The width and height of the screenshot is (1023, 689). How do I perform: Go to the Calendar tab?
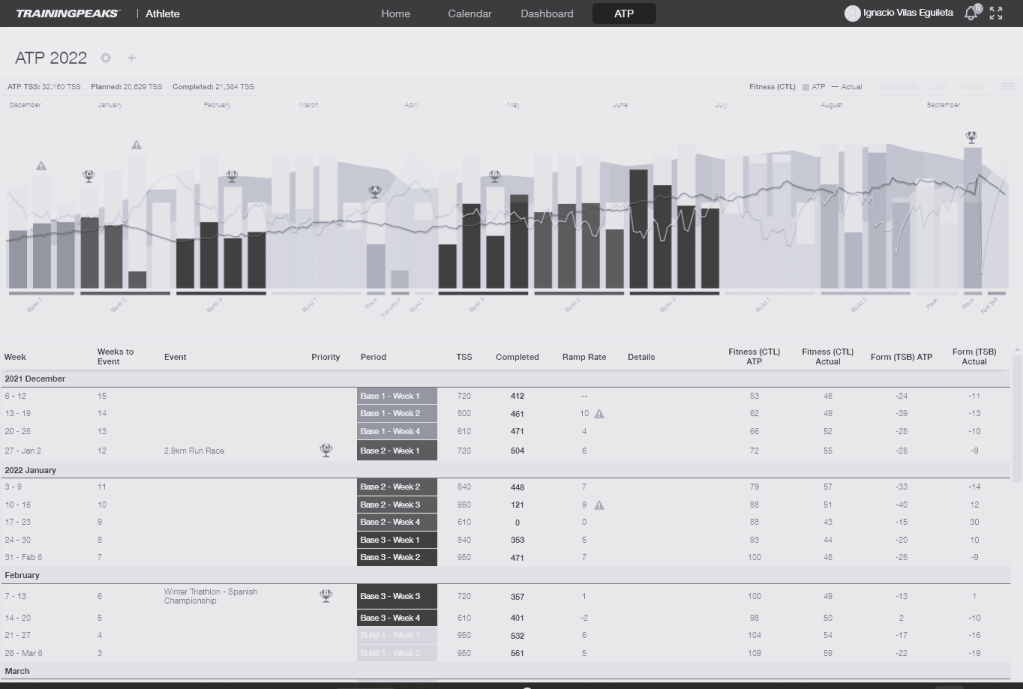469,14
